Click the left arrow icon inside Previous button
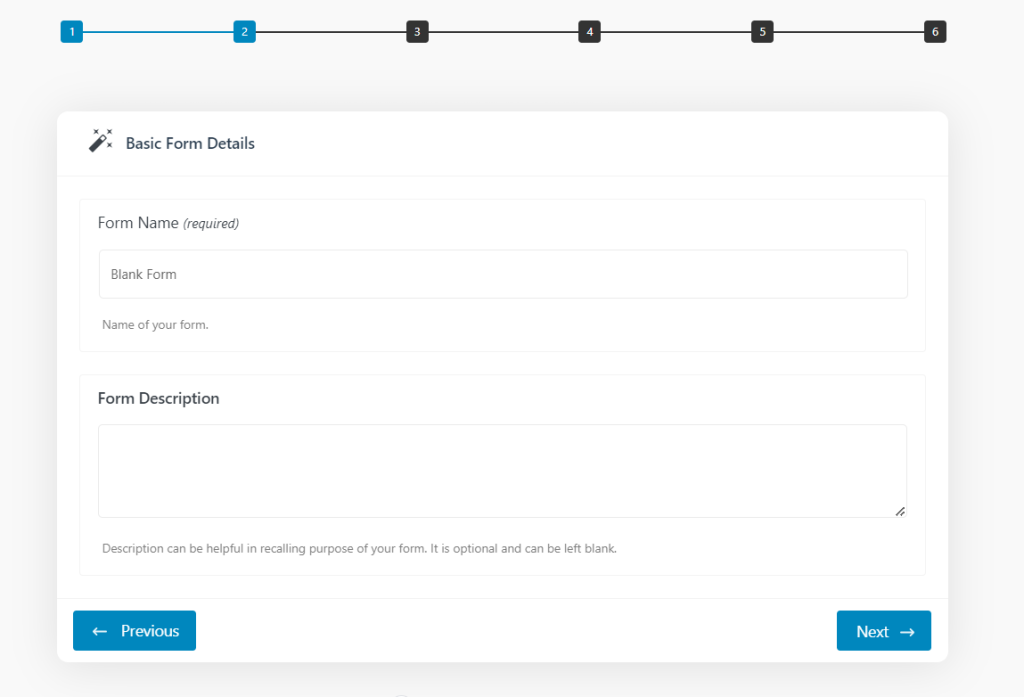Image resolution: width=1024 pixels, height=697 pixels. (98, 631)
